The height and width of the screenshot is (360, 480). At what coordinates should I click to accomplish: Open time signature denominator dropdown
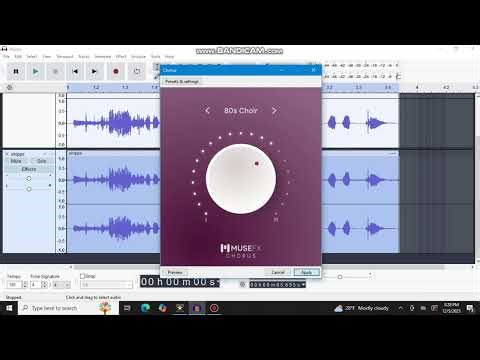tap(61, 285)
